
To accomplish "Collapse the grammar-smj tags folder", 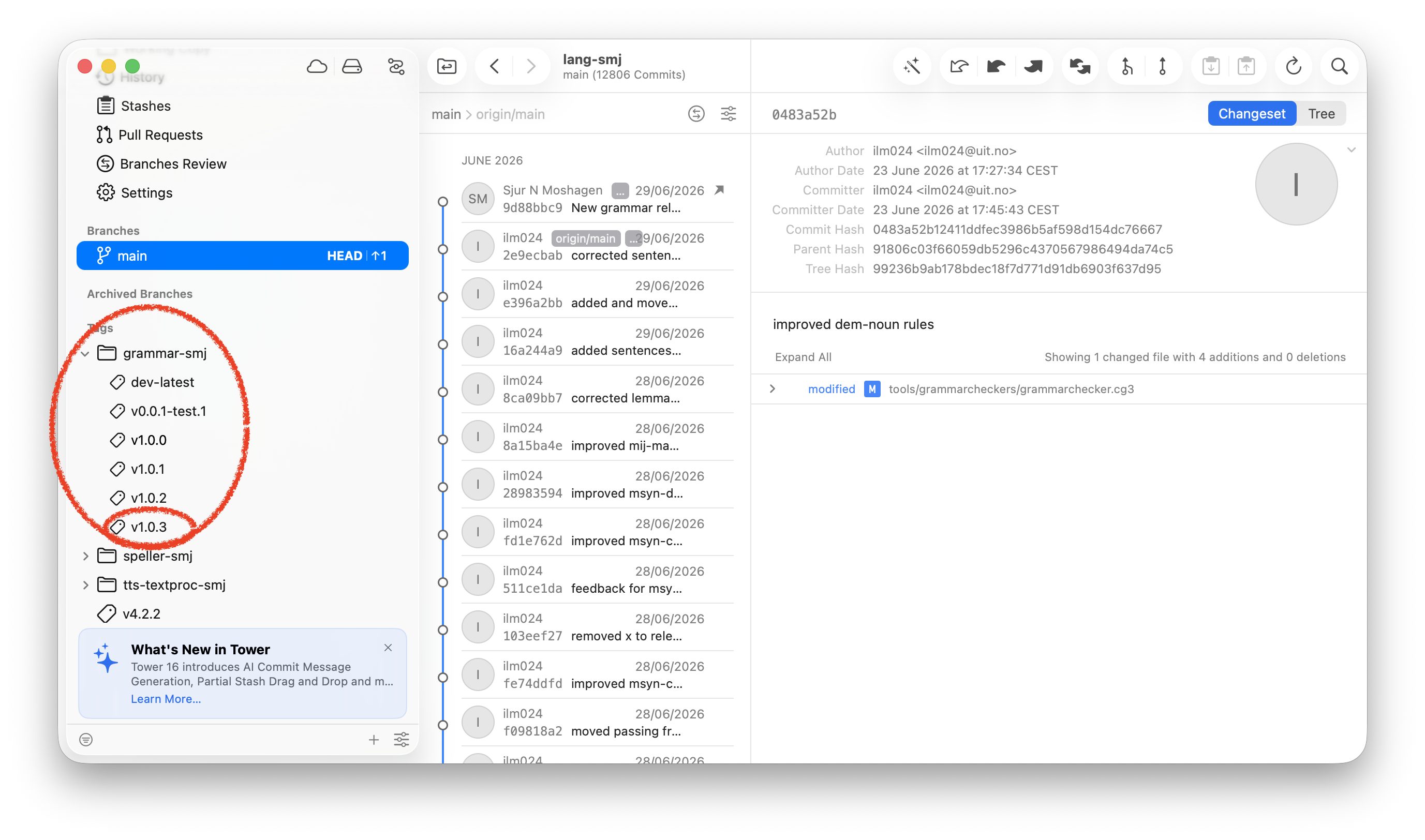I will pyautogui.click(x=85, y=354).
